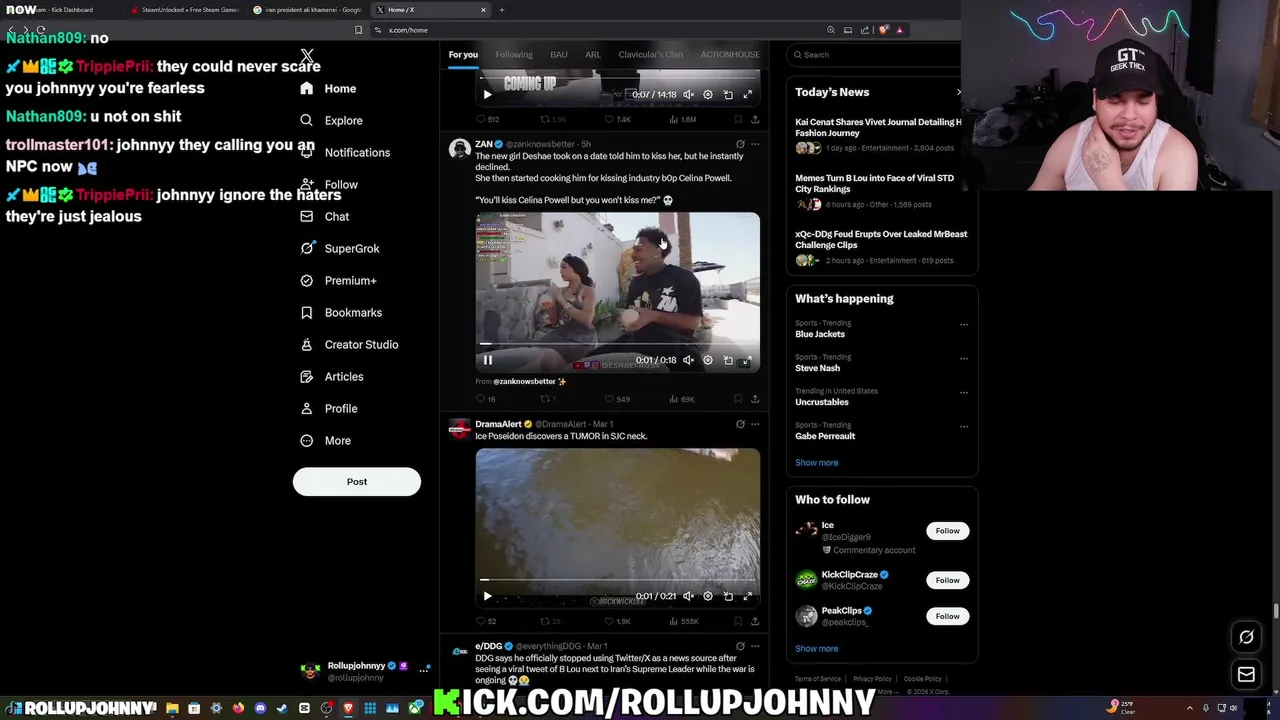Image resolution: width=1280 pixels, height=720 pixels.
Task: Open ZAN video settings gear
Action: [708, 360]
